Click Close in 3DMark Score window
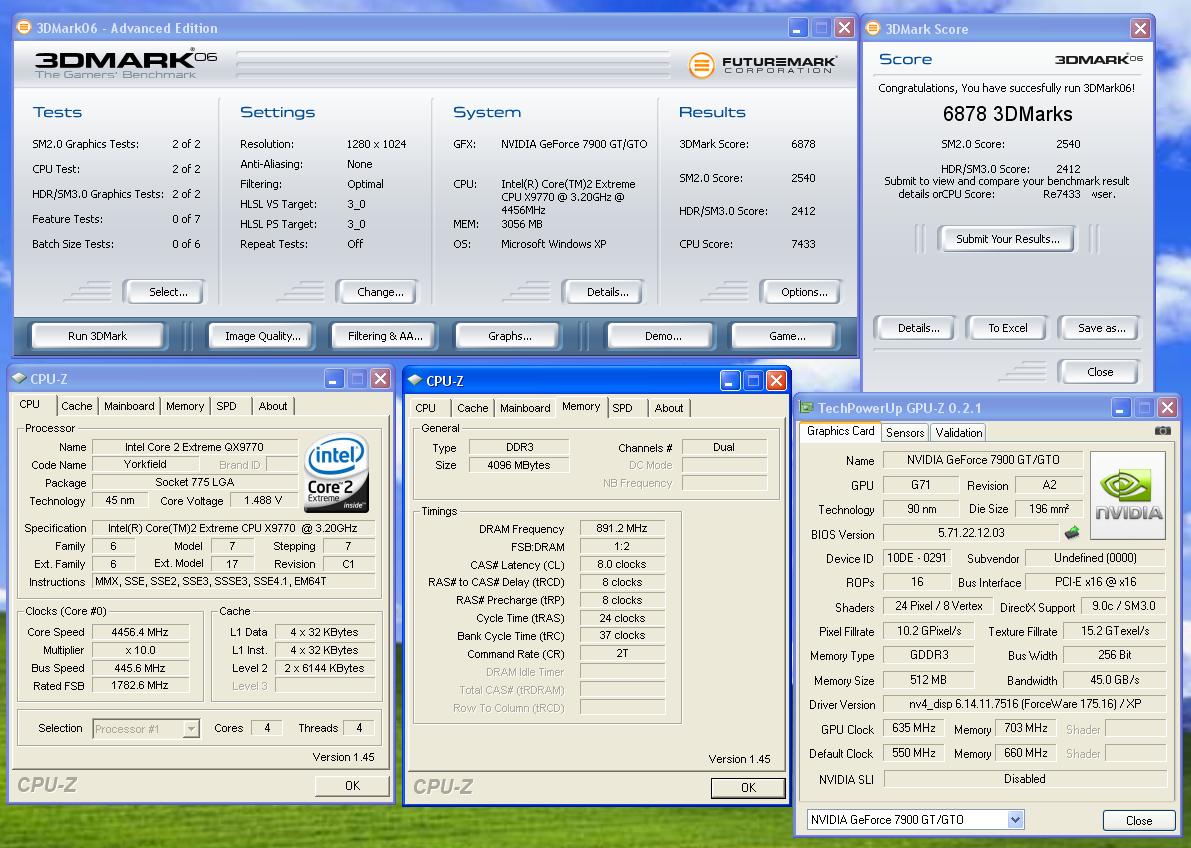 [x=1100, y=372]
